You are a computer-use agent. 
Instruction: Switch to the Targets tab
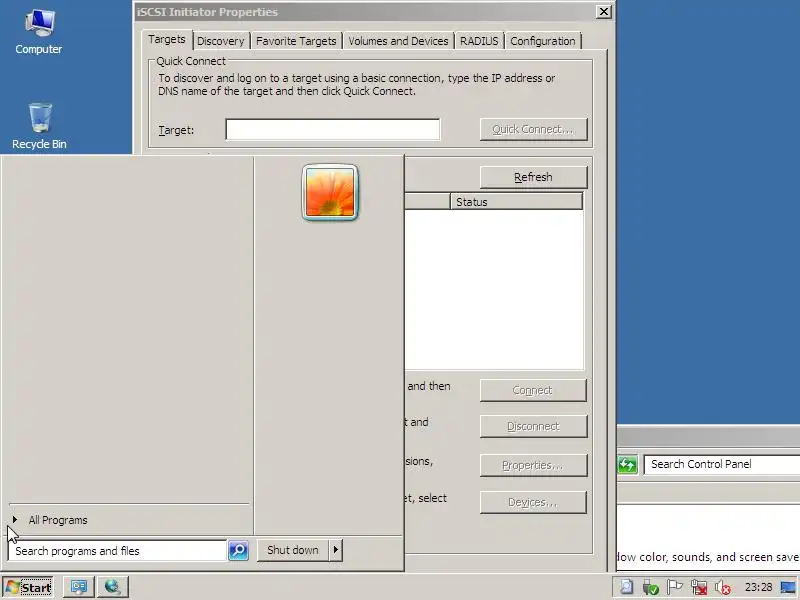166,39
